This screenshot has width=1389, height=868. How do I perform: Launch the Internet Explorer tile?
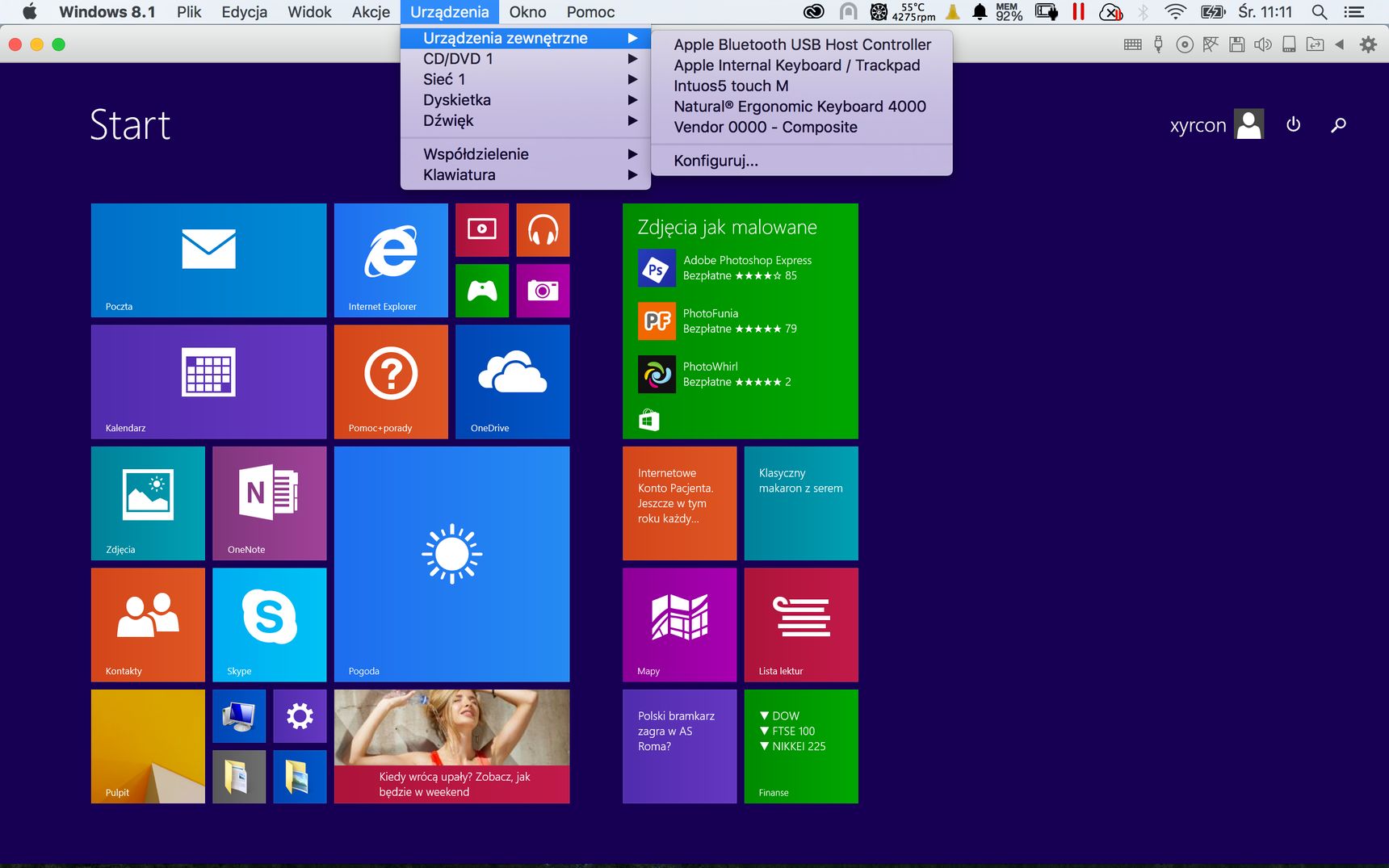coord(391,260)
